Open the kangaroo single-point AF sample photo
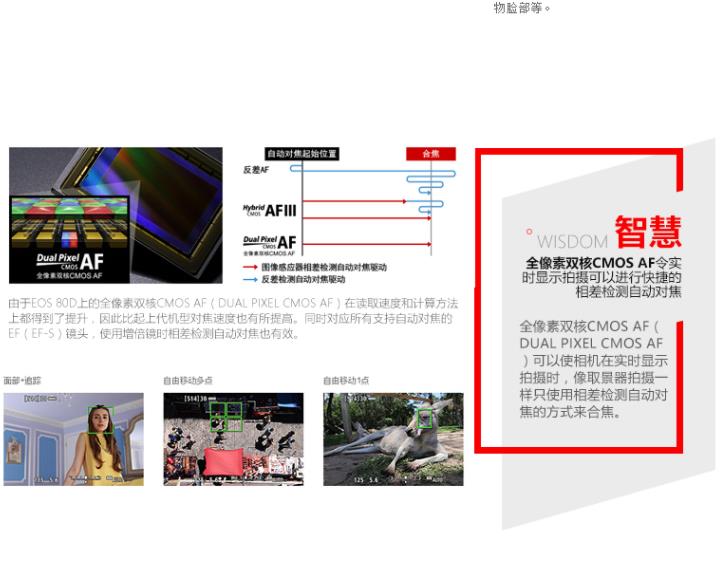Screen dimensions: 720x570 (393, 439)
